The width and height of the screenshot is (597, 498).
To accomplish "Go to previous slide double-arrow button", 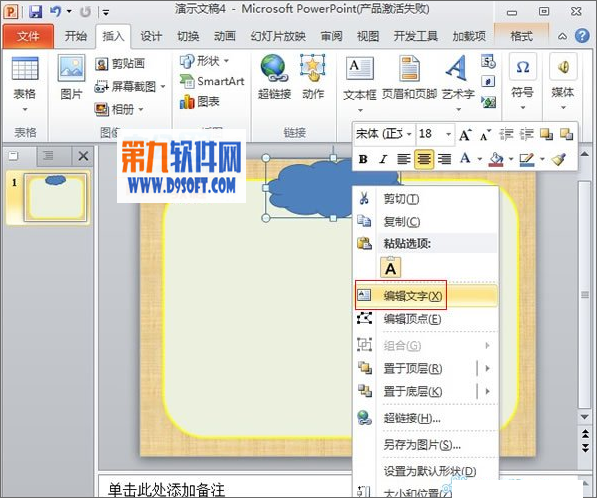I will point(585,433).
